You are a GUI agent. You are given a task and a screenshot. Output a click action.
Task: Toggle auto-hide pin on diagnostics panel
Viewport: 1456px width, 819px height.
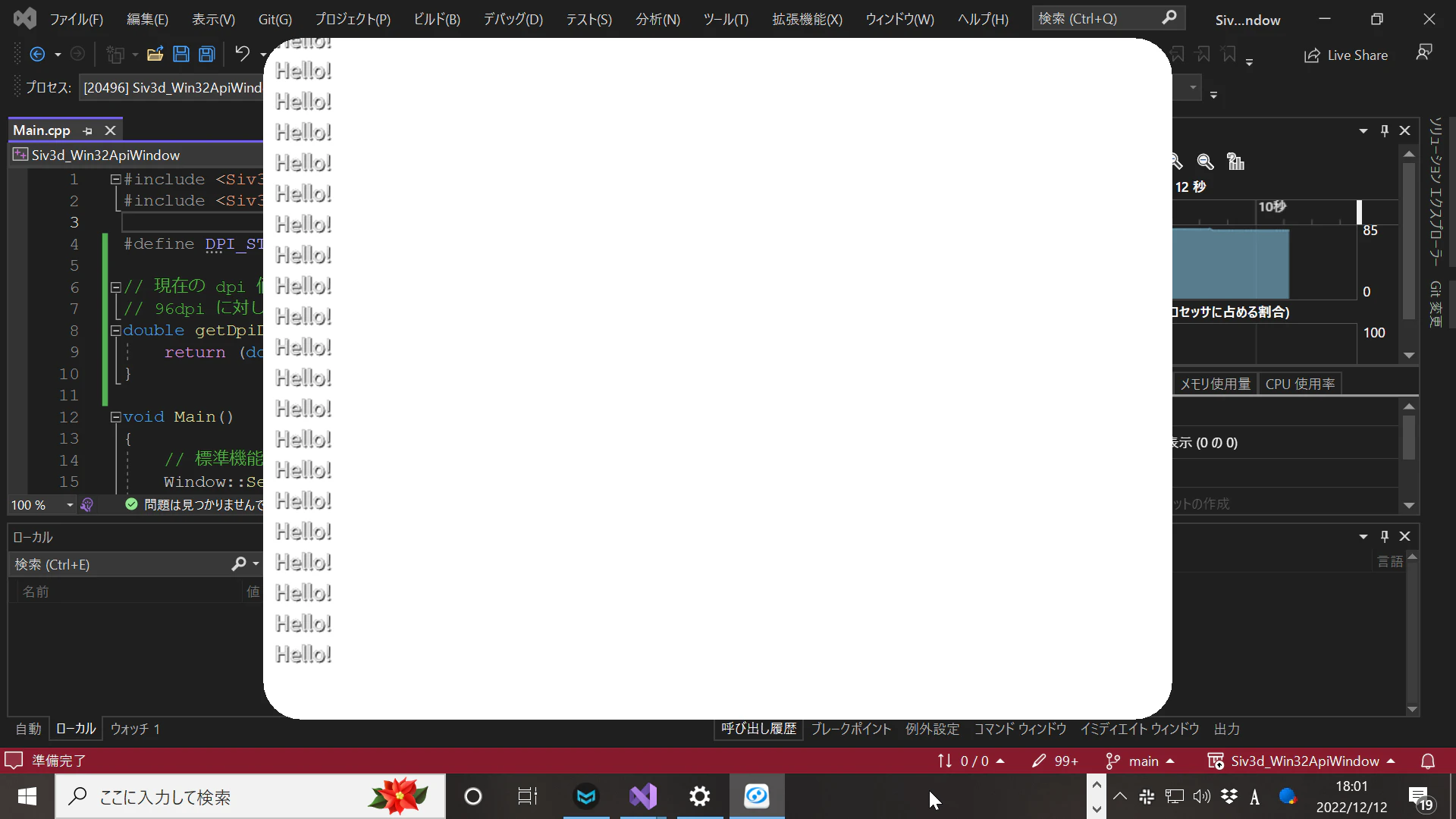(x=1385, y=130)
